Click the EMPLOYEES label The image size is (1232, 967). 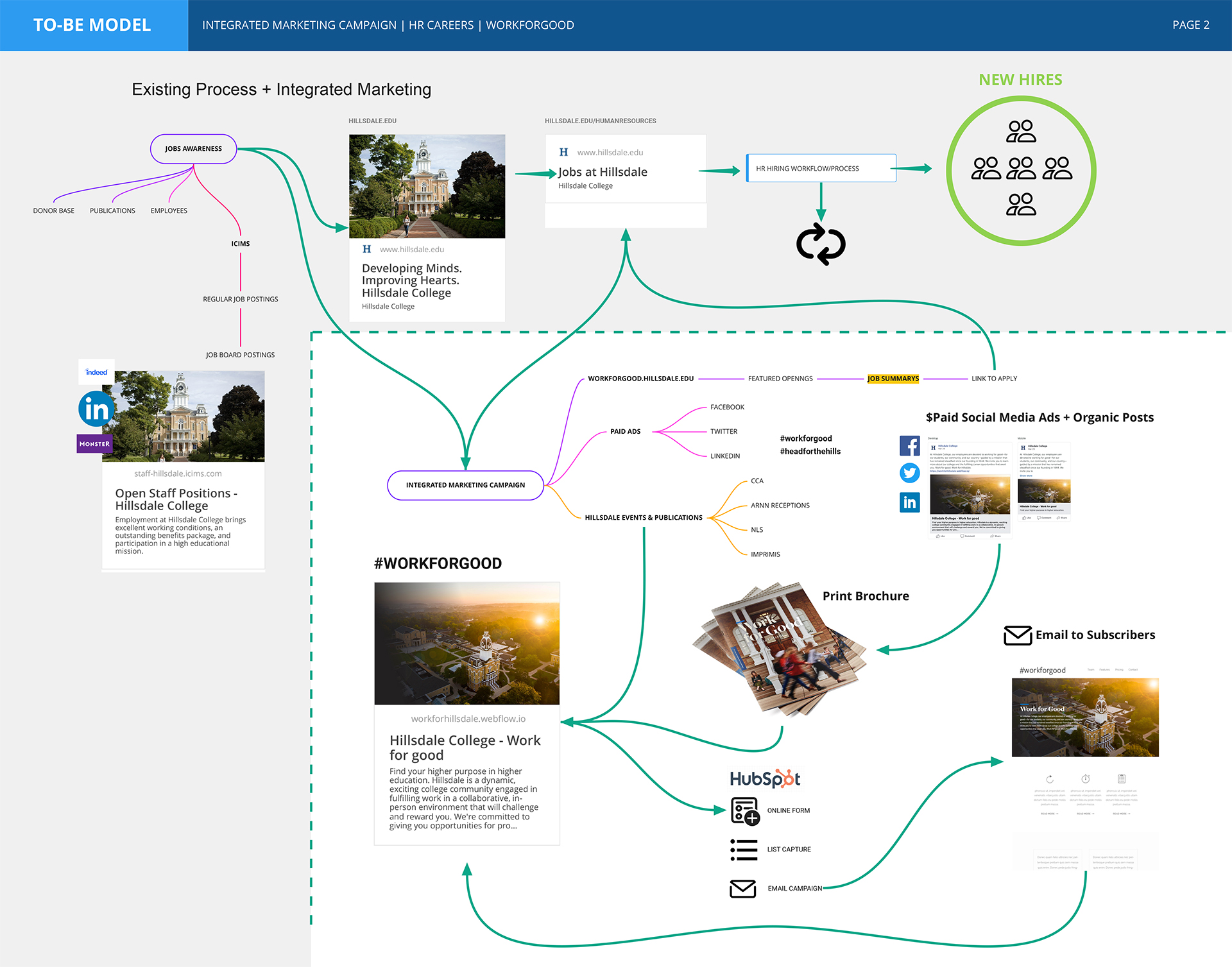tap(169, 210)
